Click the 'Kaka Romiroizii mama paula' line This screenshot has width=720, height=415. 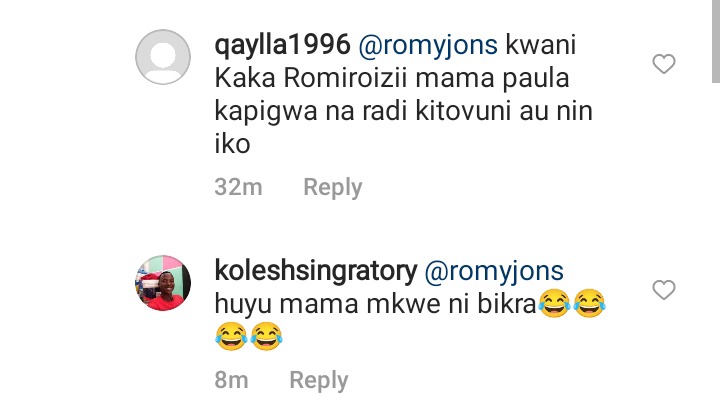point(392,79)
